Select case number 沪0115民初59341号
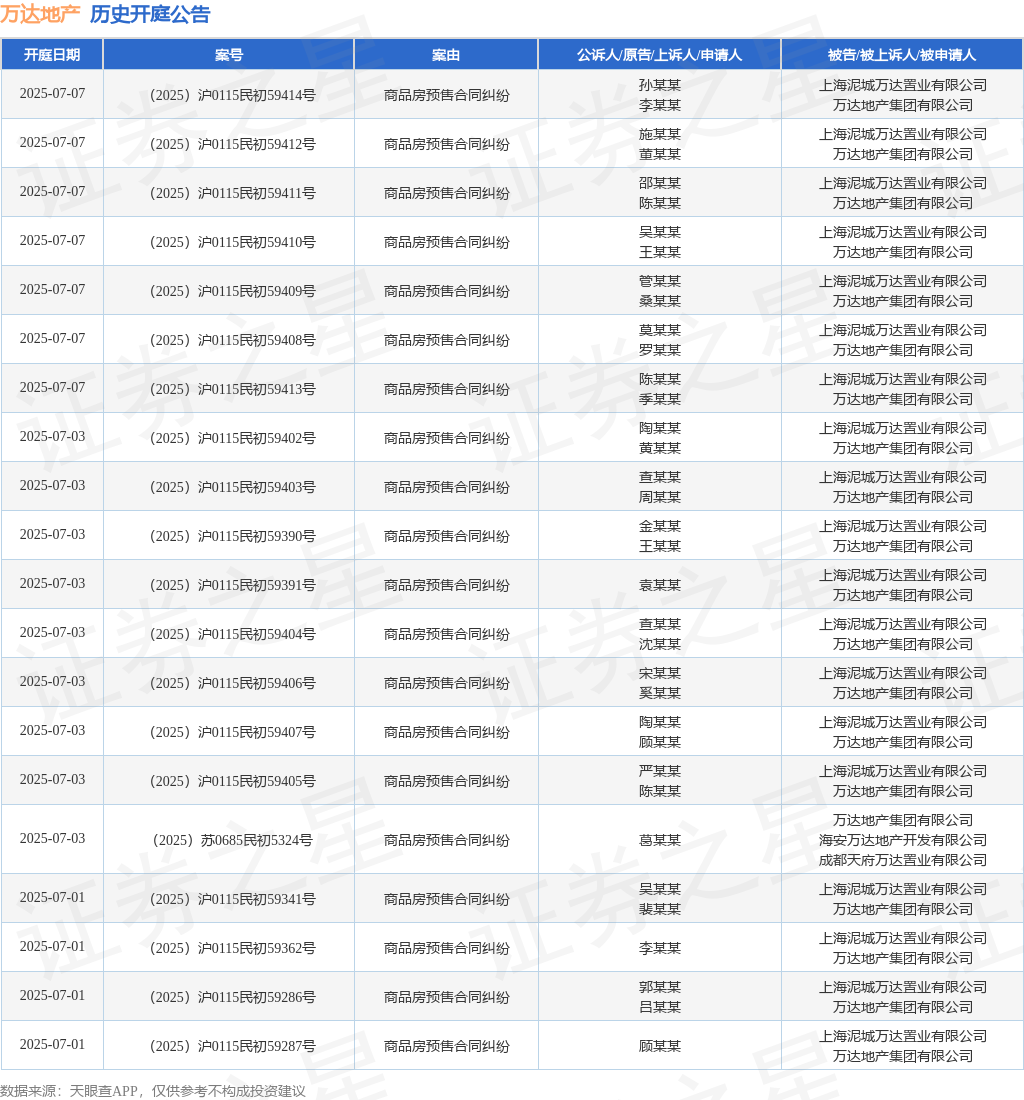The image size is (1024, 1100). 232,899
